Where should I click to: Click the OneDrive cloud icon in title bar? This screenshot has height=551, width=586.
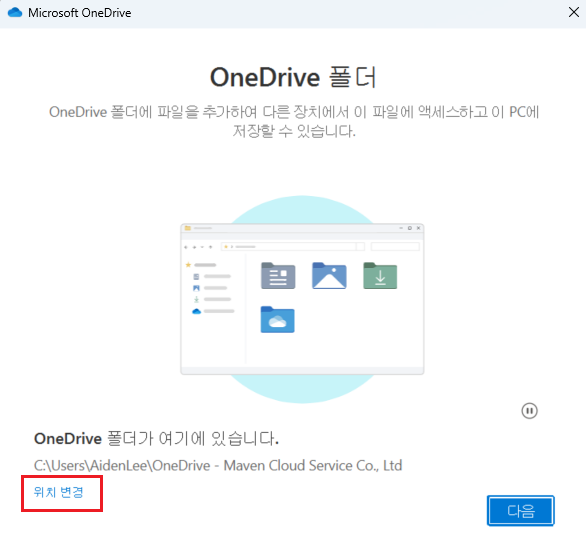coord(15,13)
